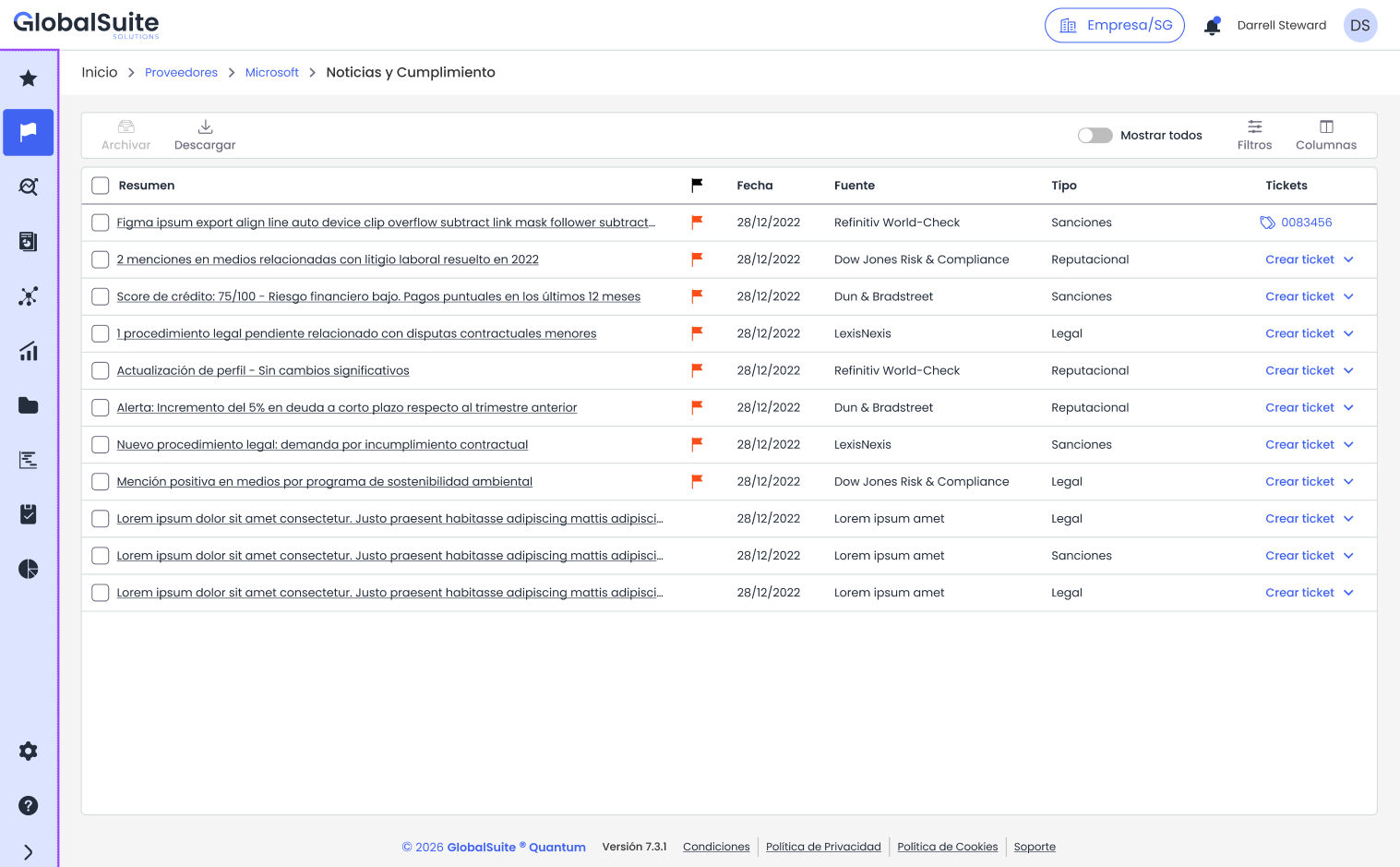Open the DS user avatar
The width and height of the screenshot is (1400, 867).
point(1360,26)
